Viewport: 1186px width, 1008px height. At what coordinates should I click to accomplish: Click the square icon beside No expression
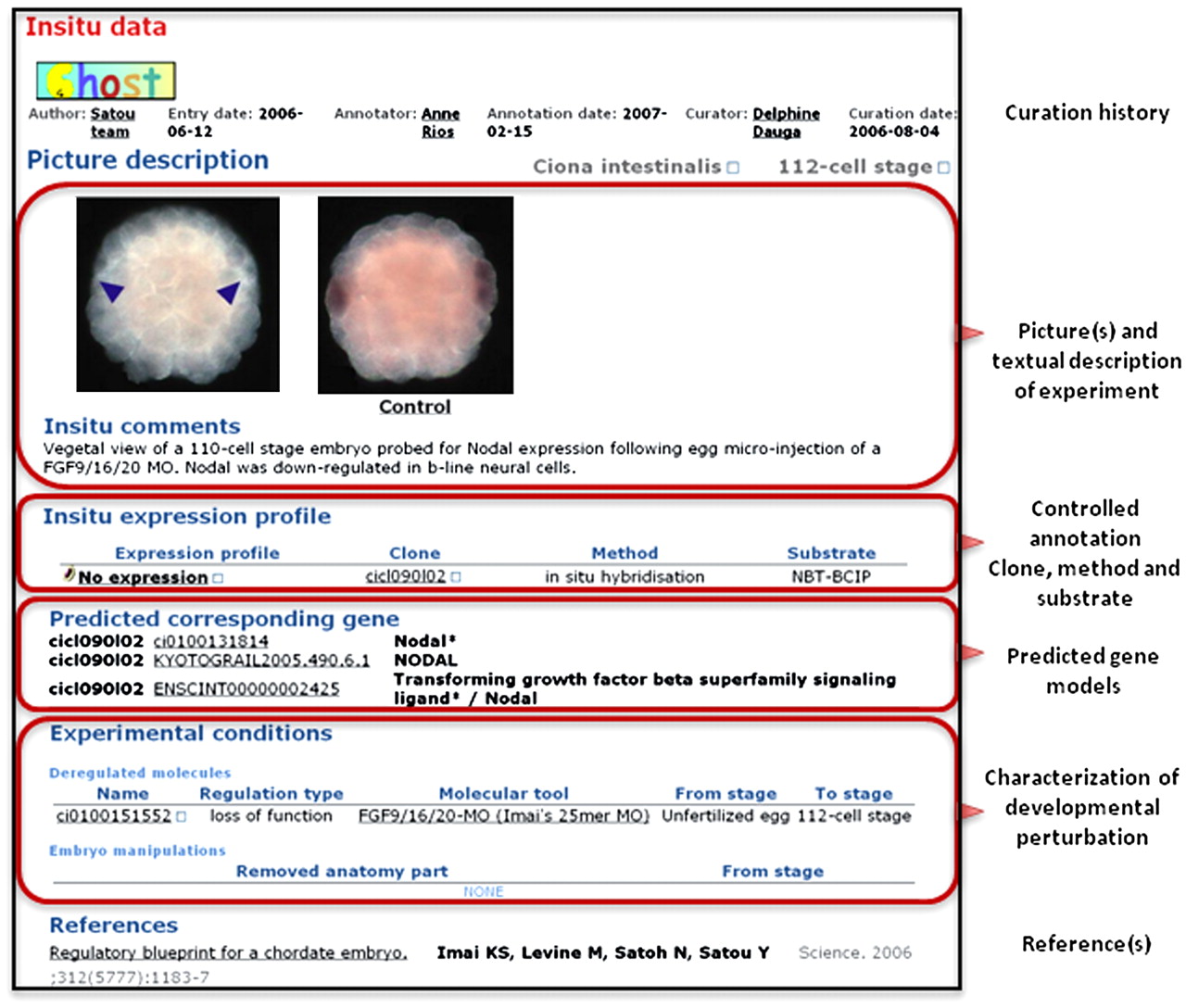[x=218, y=578]
